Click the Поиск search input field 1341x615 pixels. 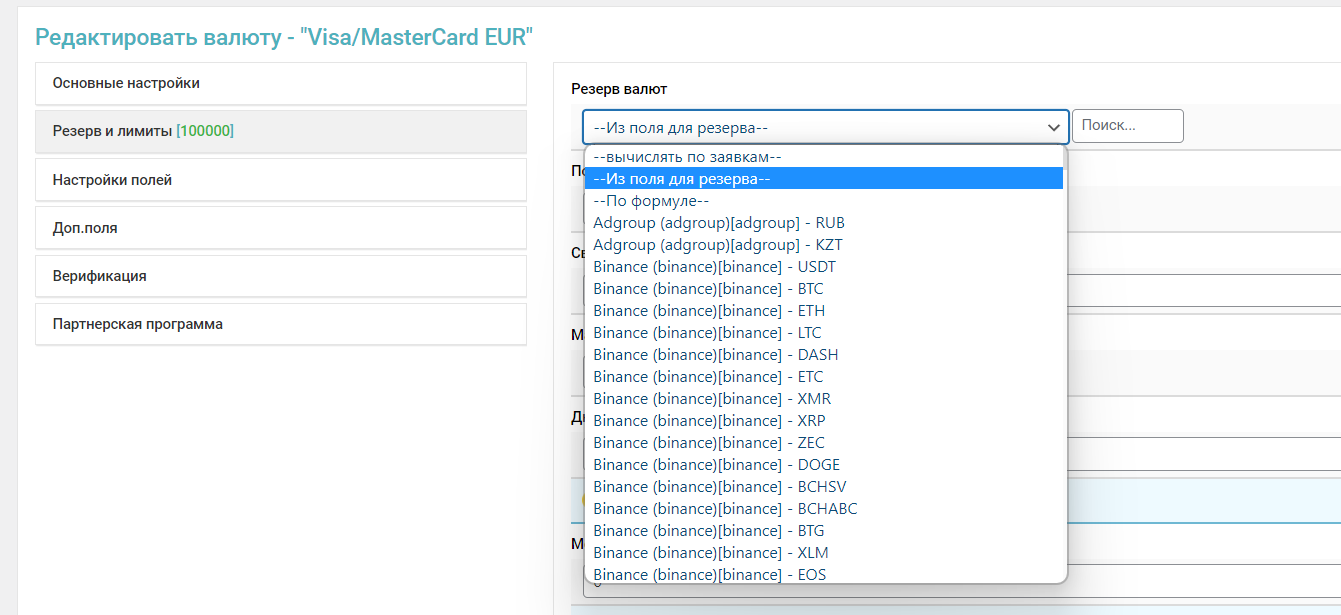tap(1127, 126)
